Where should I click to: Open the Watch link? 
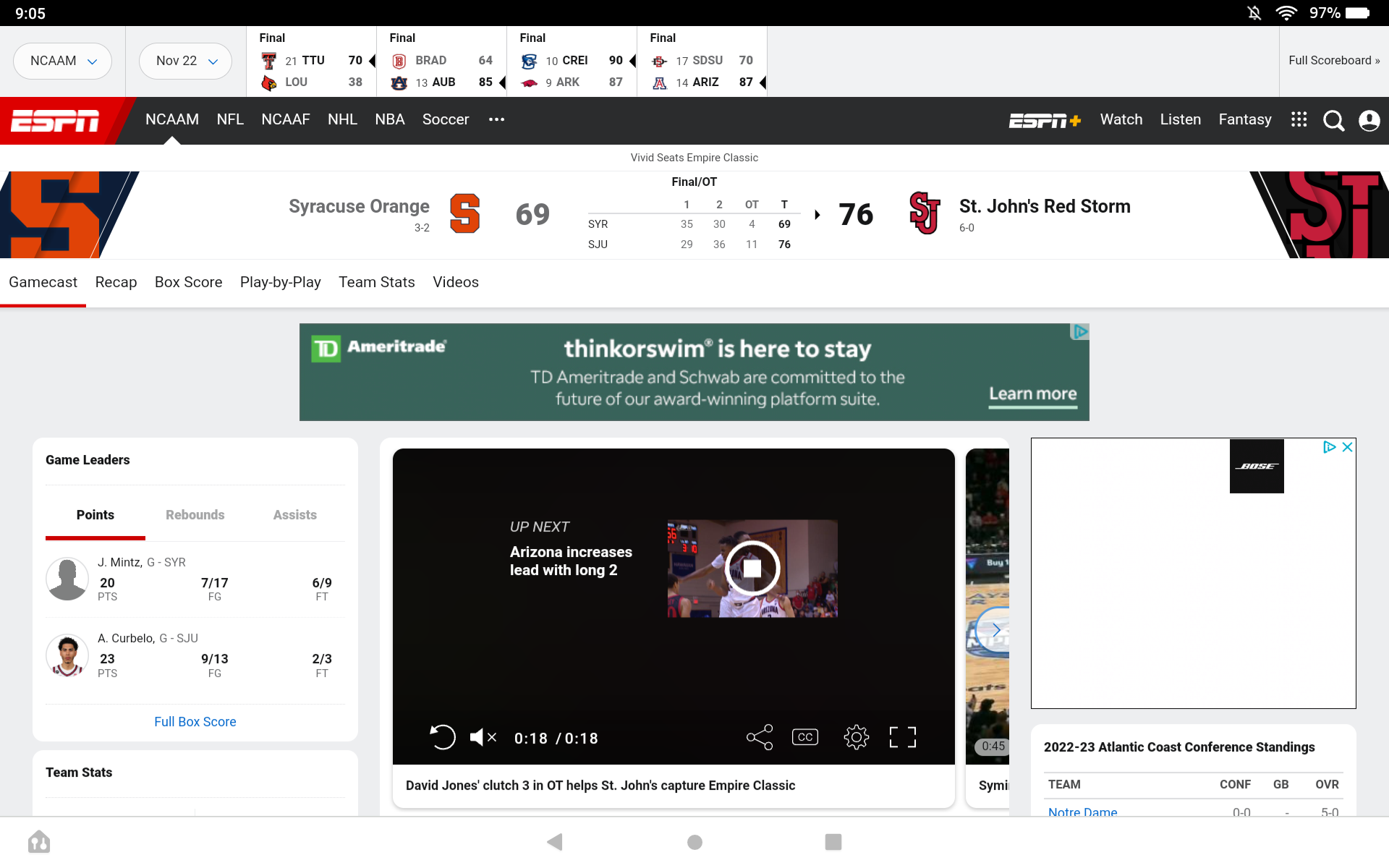[1121, 119]
